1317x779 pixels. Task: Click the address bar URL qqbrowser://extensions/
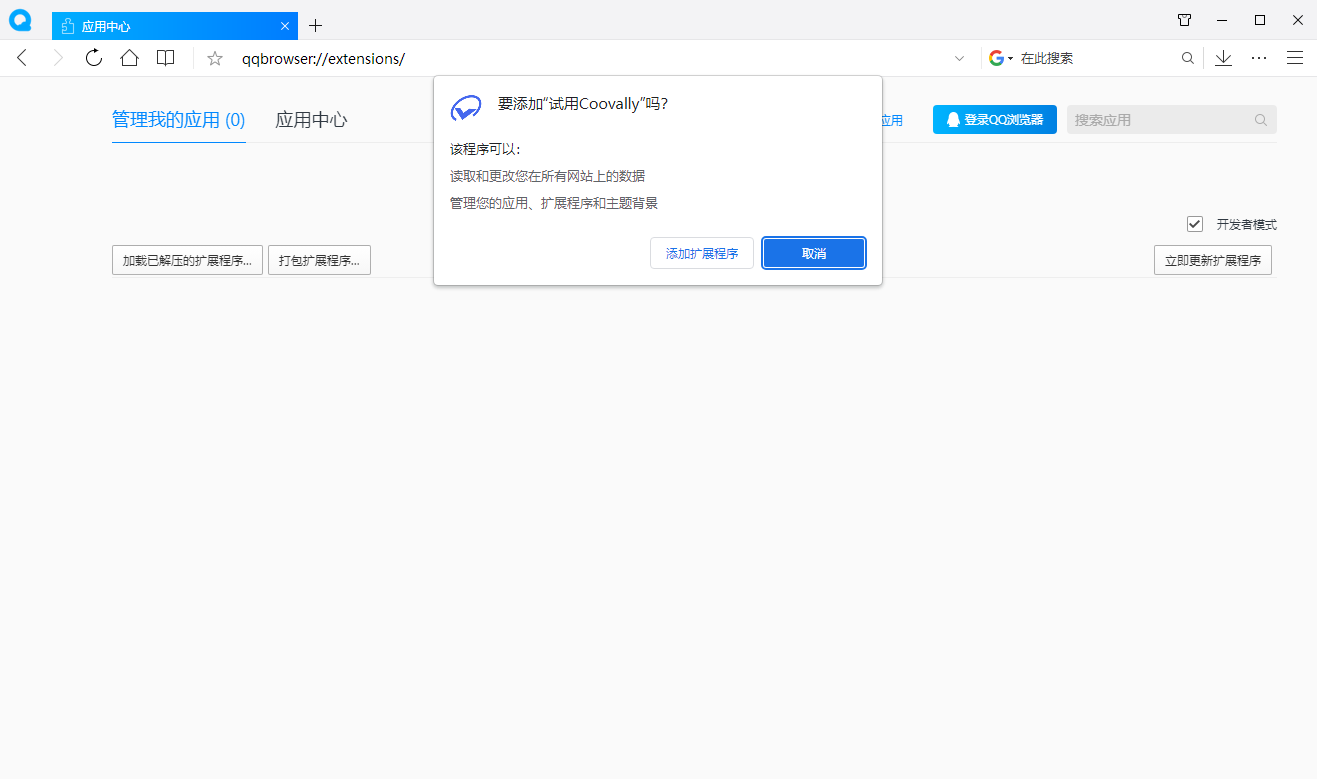(x=323, y=59)
